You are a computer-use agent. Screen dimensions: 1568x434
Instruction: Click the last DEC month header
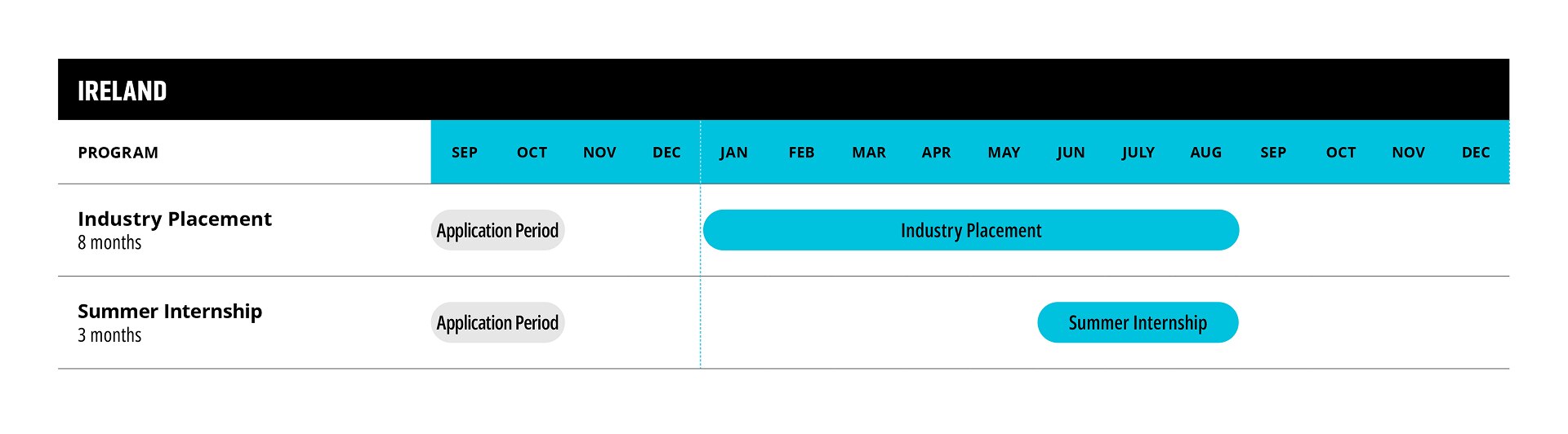point(1476,153)
